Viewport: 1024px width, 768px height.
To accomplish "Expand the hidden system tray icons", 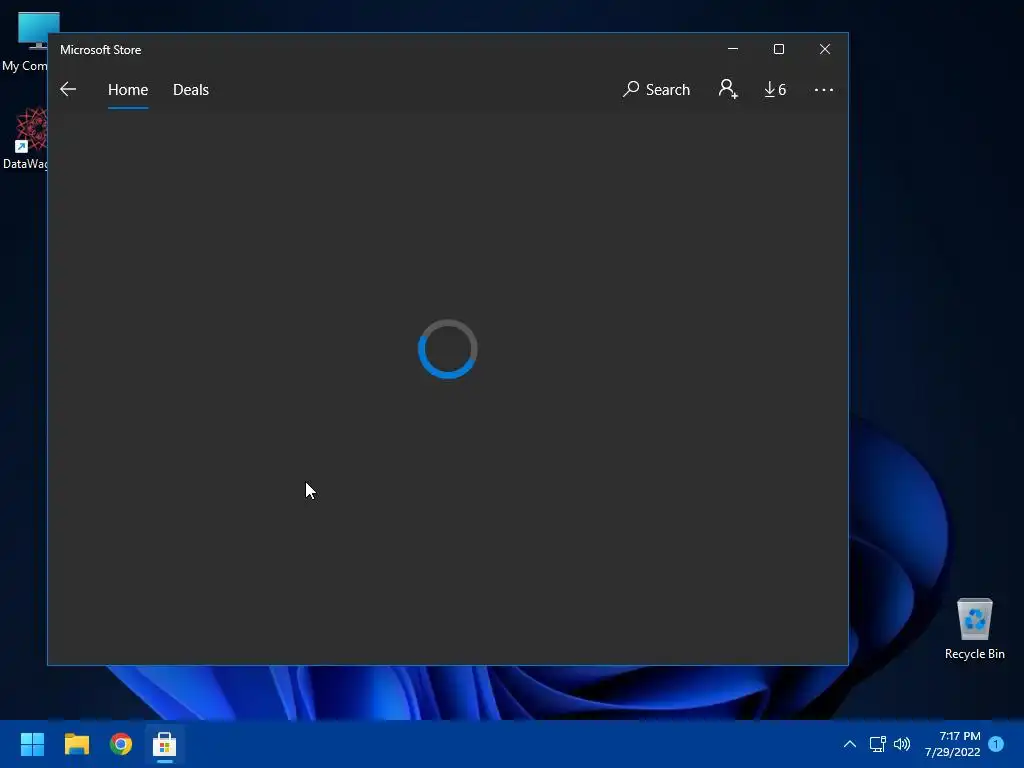I will pyautogui.click(x=850, y=744).
